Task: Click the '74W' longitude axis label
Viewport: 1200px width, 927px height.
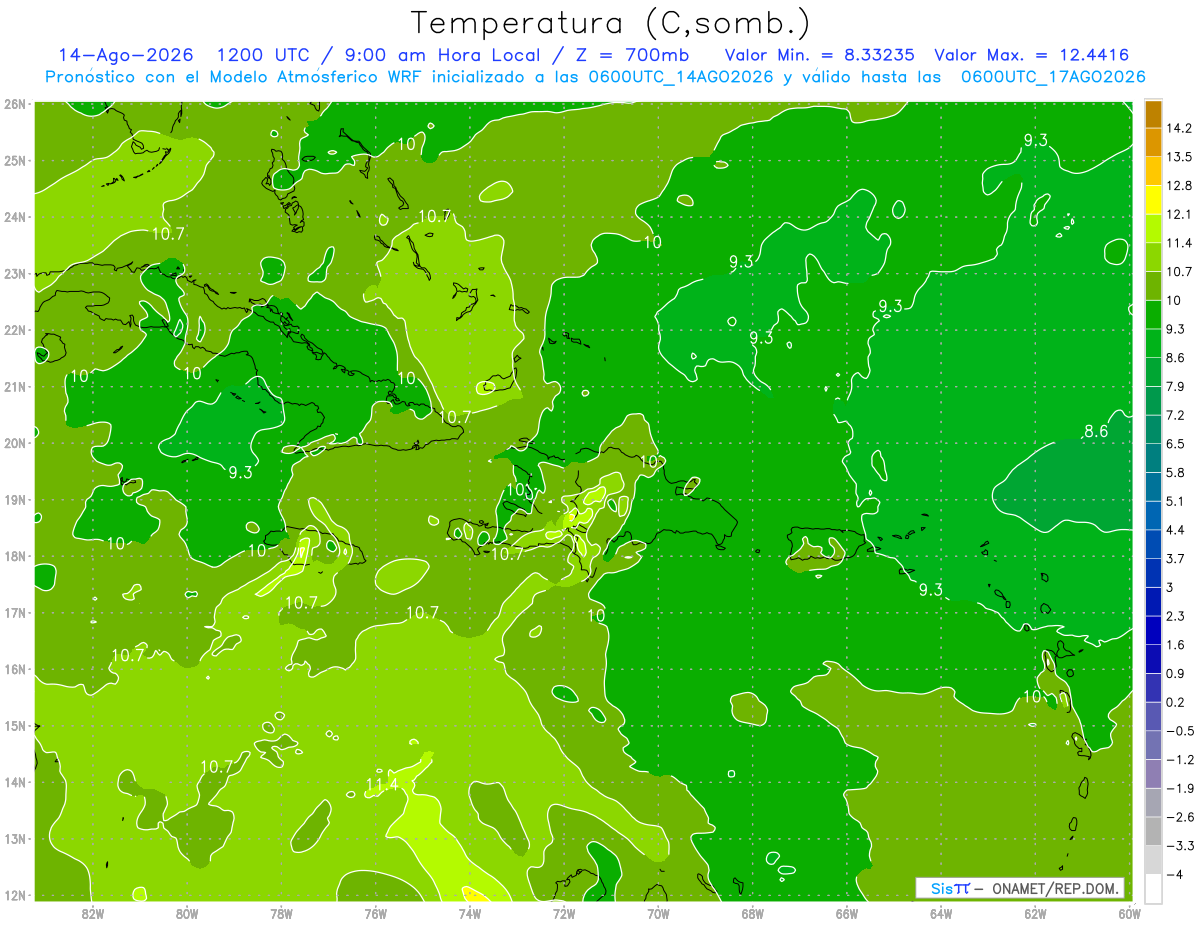Action: point(470,913)
